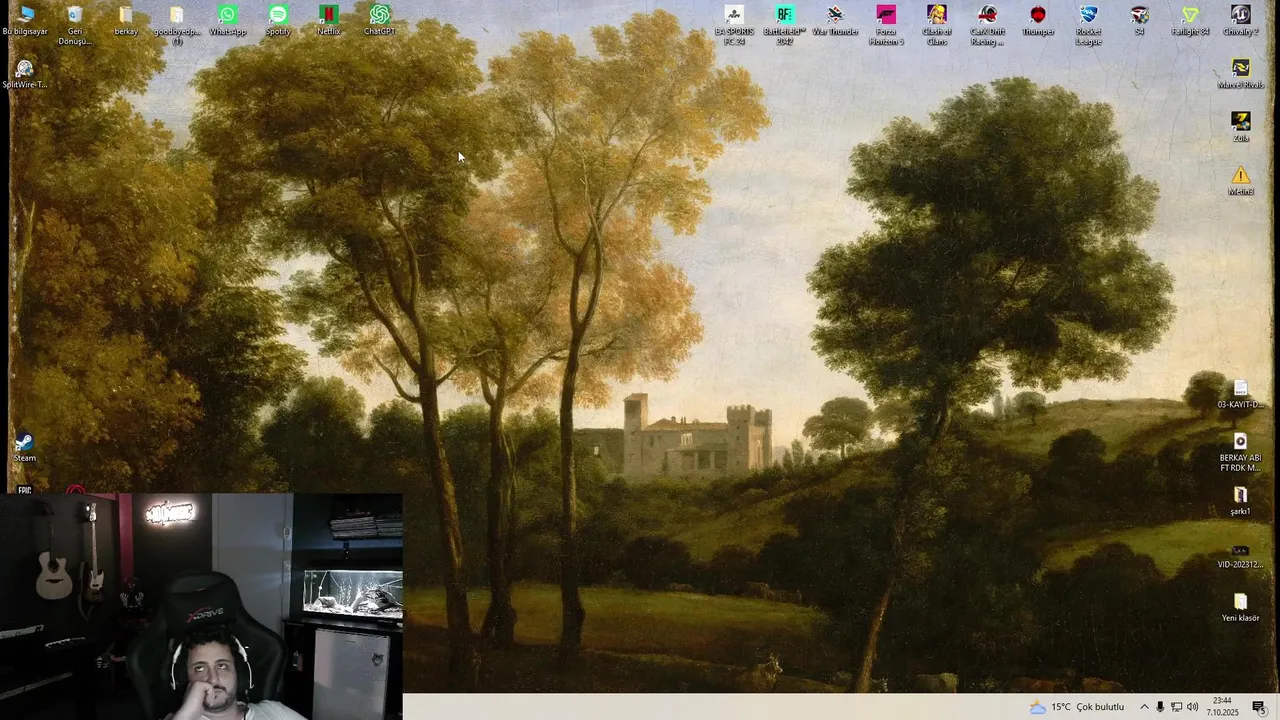Select the Rocket League shortcut
This screenshot has width=1280, height=720.
[x=1089, y=25]
